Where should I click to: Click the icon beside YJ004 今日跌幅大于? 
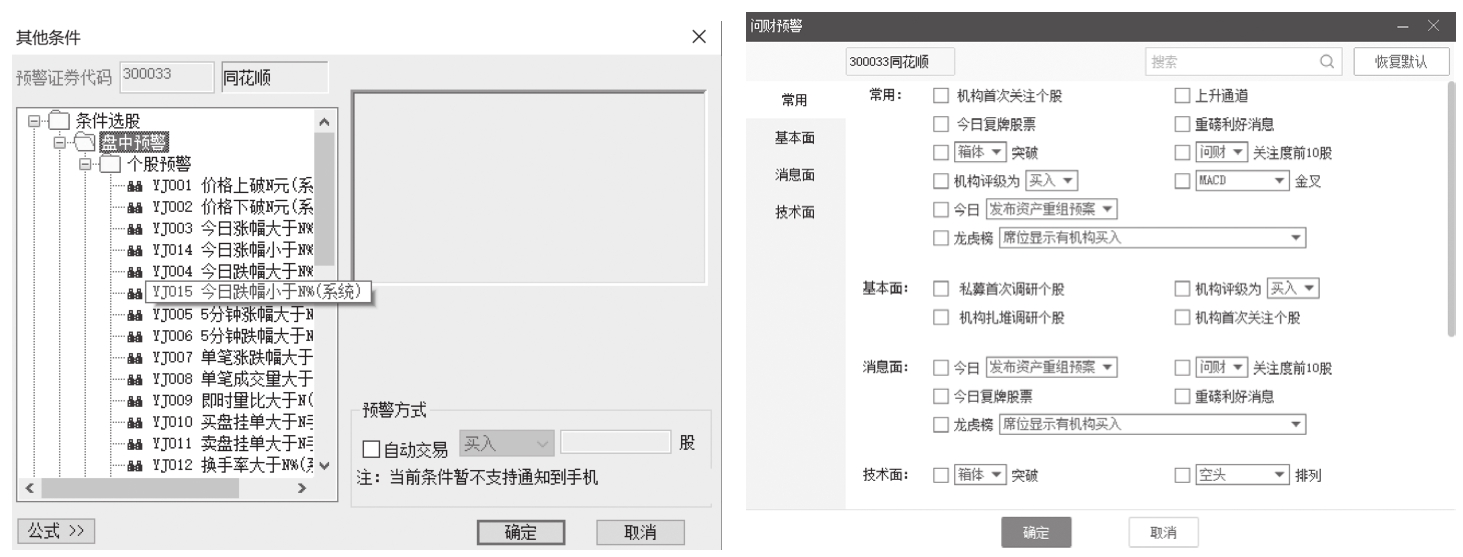point(135,271)
